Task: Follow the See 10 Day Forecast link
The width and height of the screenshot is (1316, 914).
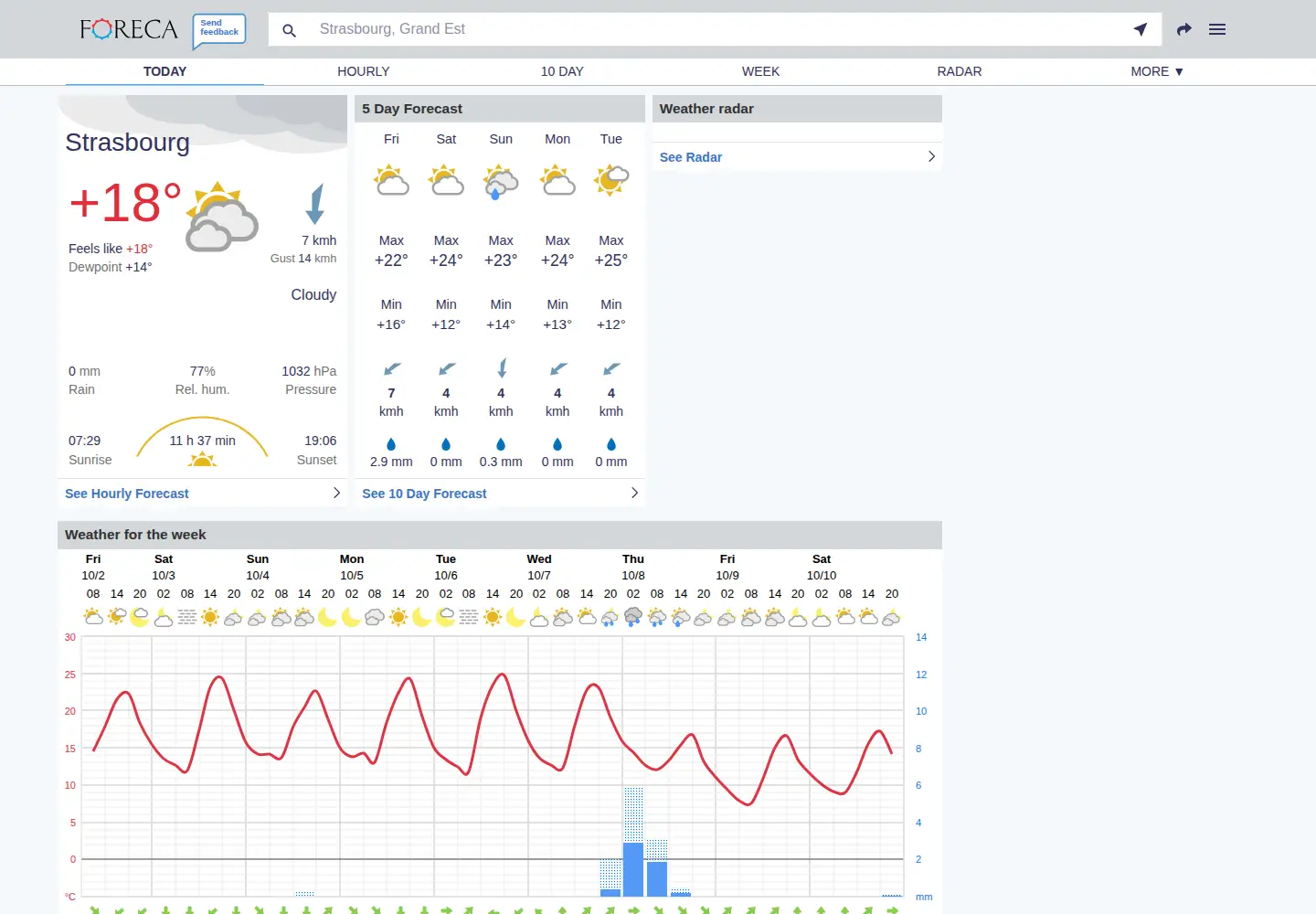Action: pos(424,494)
